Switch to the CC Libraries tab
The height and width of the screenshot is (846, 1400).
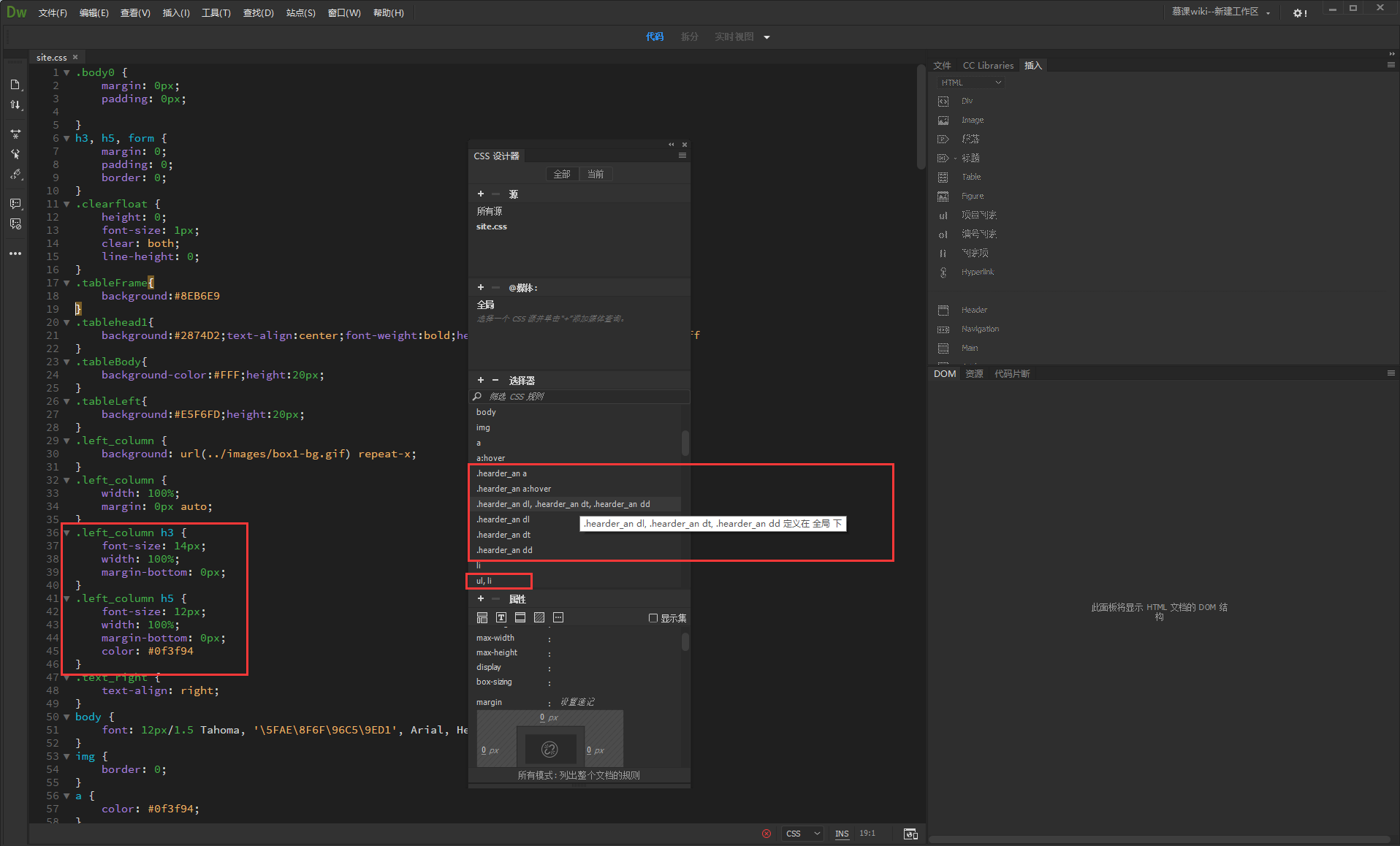tap(988, 65)
